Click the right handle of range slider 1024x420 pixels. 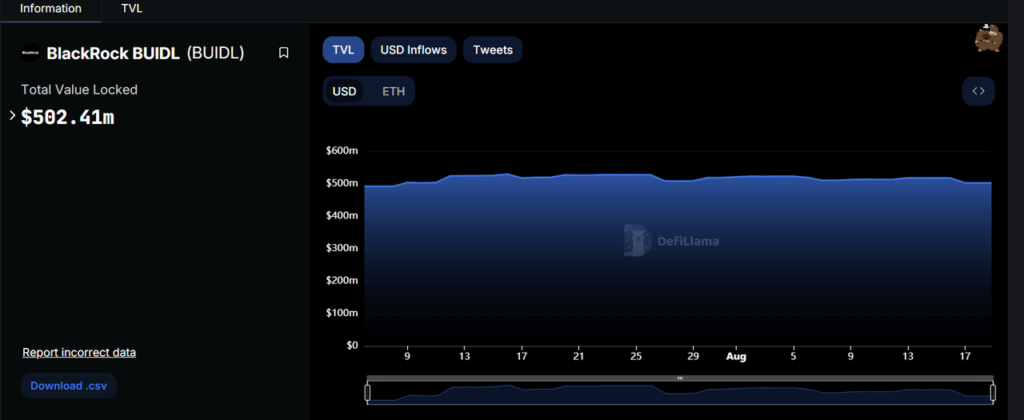click(993, 393)
